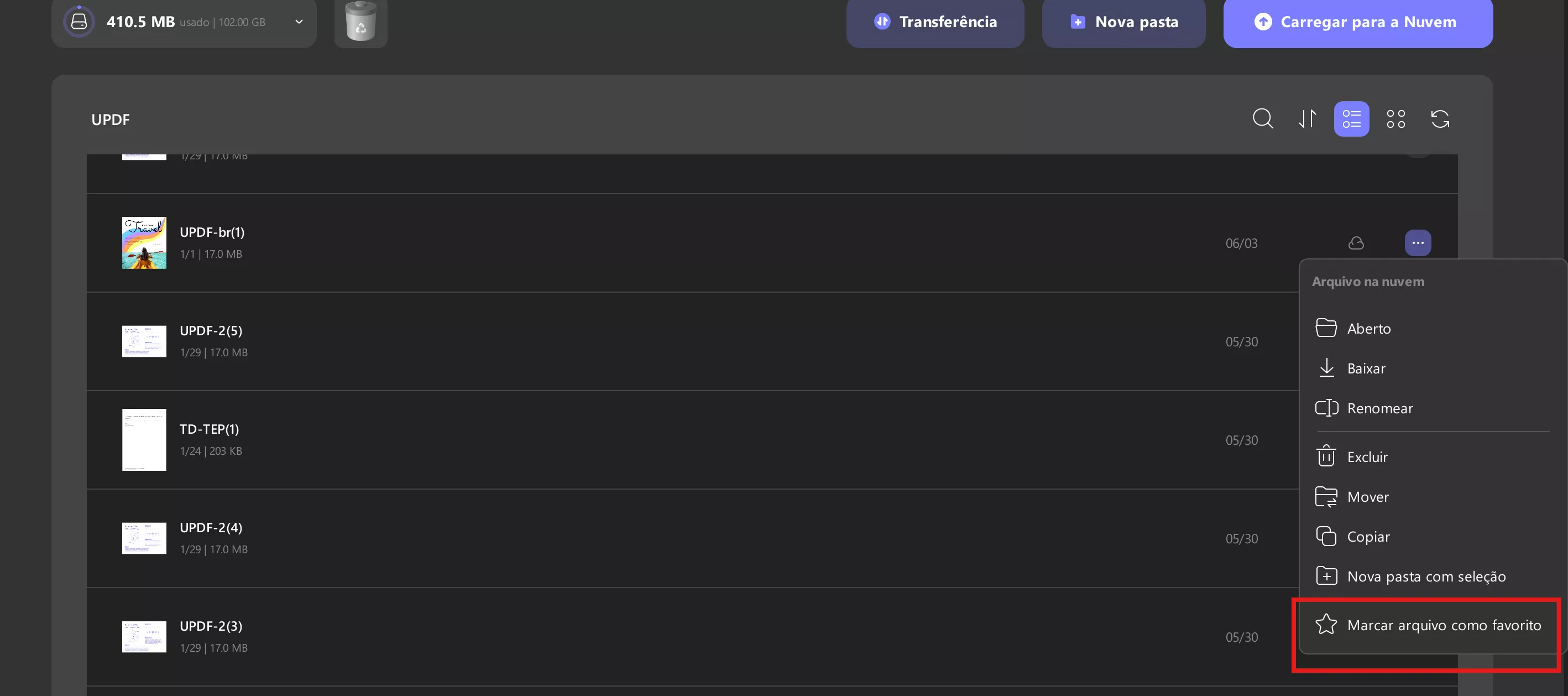Image resolution: width=1568 pixels, height=696 pixels.
Task: Choose Baixar to download the file
Action: tap(1433, 368)
